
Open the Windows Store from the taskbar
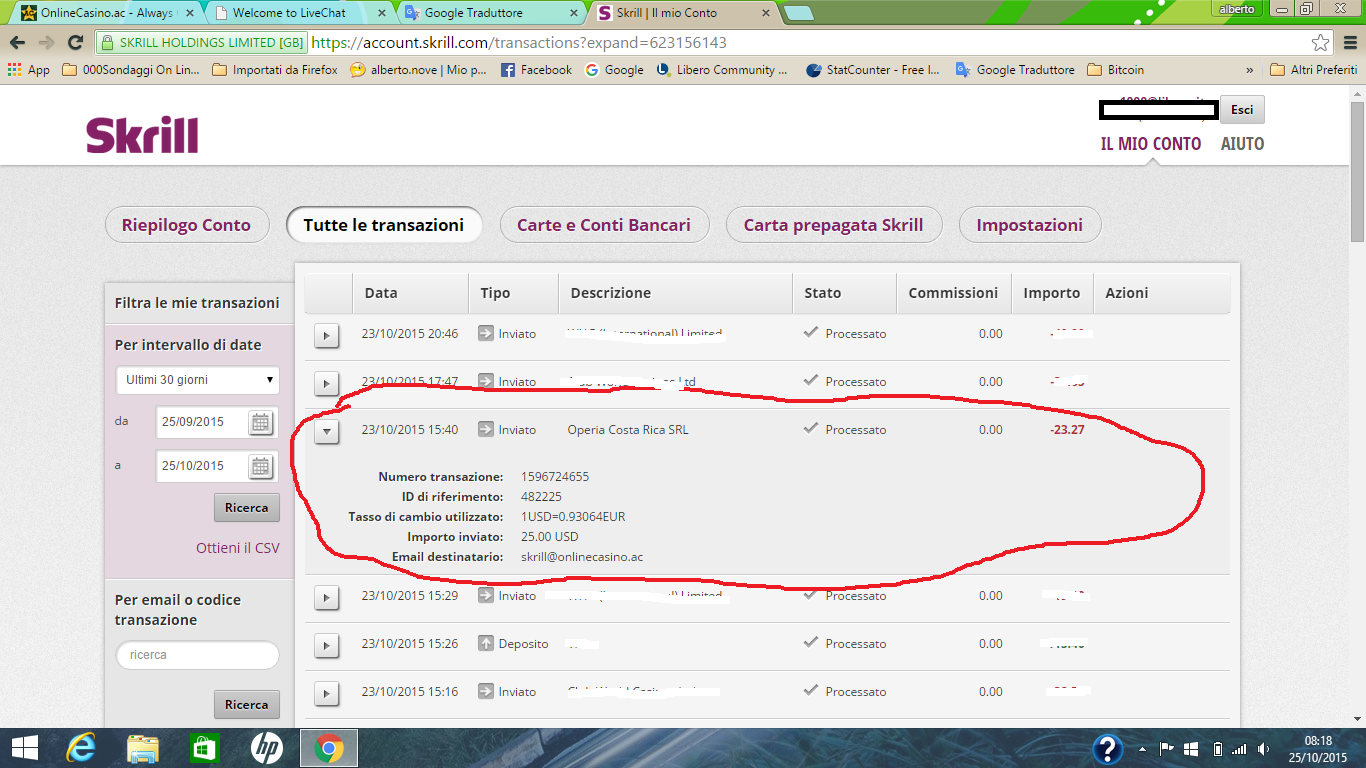(205, 748)
